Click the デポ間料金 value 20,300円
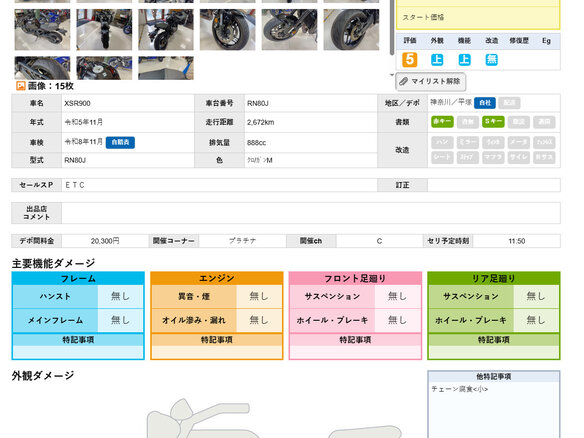This screenshot has height=438, width=584. pos(105,241)
